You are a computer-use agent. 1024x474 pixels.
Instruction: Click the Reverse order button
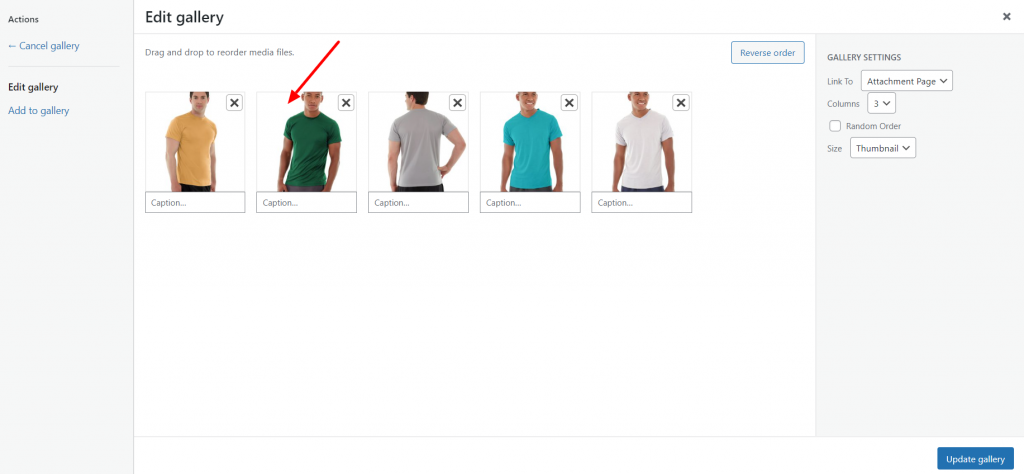(767, 53)
